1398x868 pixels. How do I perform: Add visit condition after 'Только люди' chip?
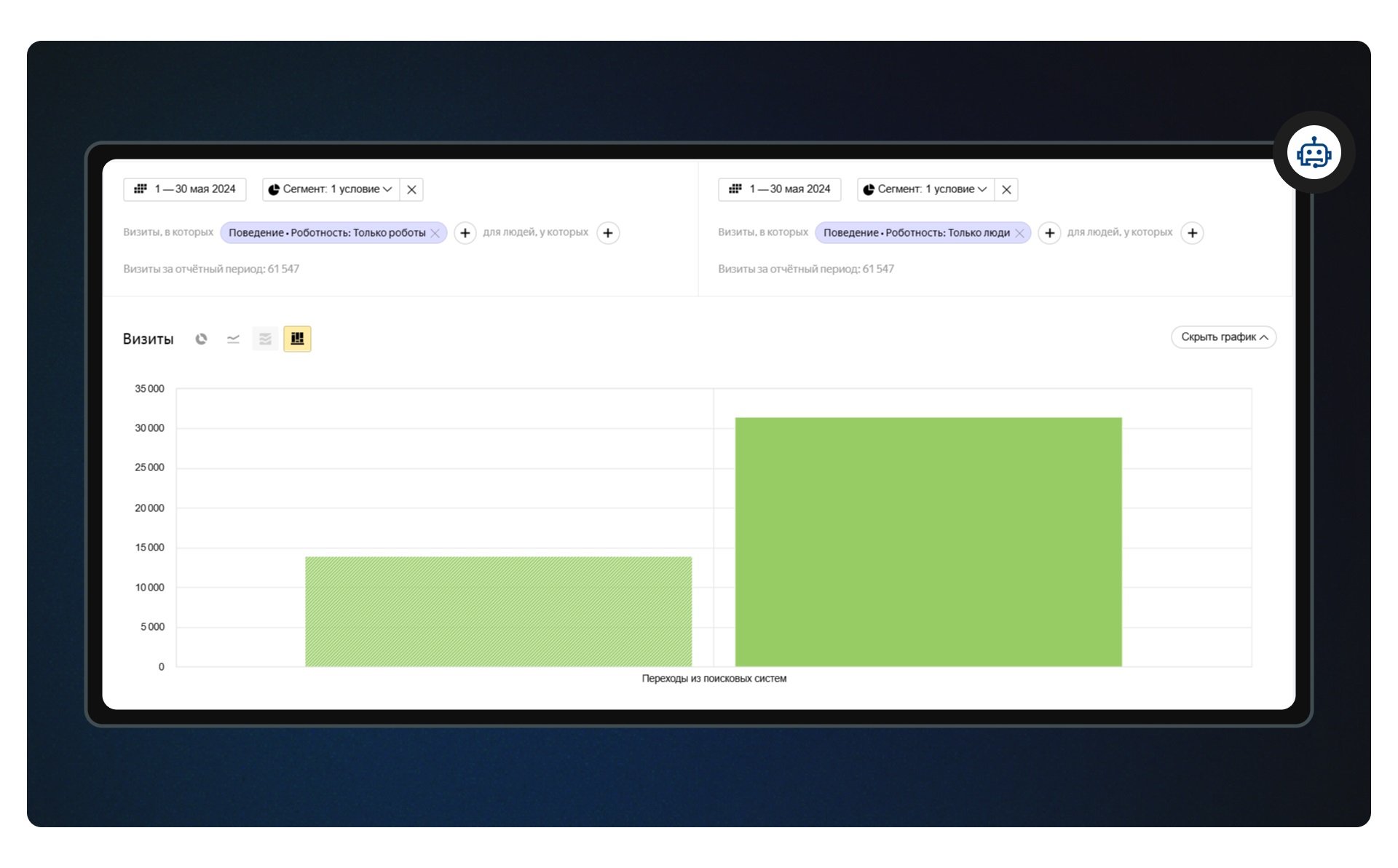coord(1049,233)
